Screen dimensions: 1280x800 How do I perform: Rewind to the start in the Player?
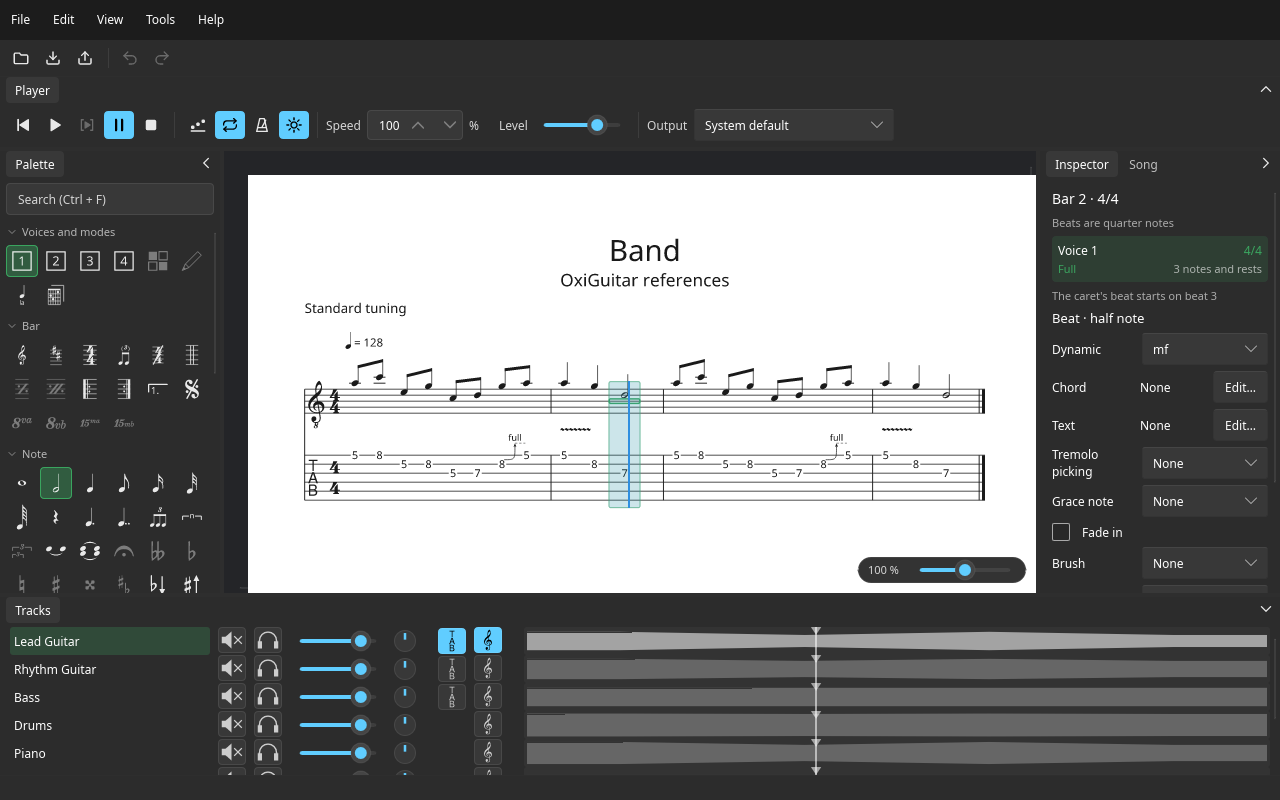tap(23, 125)
